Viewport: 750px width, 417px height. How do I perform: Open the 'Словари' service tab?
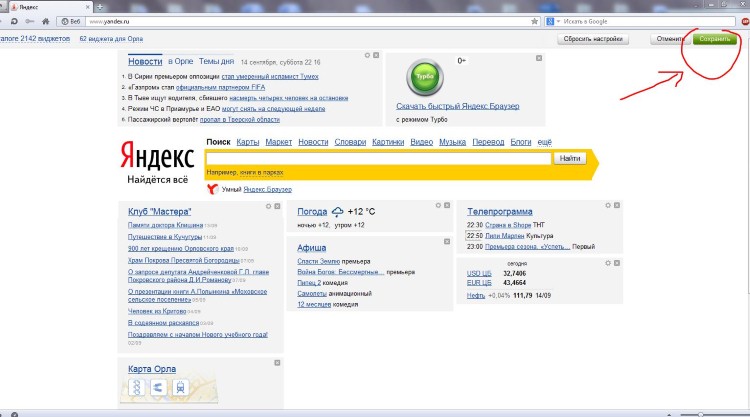350,142
